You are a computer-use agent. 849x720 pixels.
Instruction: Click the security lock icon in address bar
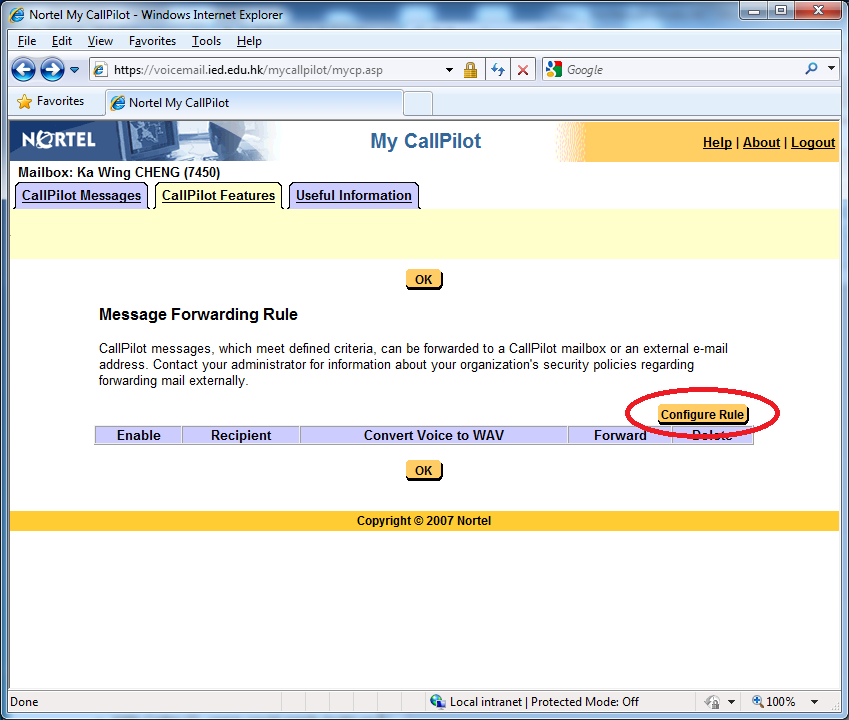[x=470, y=70]
